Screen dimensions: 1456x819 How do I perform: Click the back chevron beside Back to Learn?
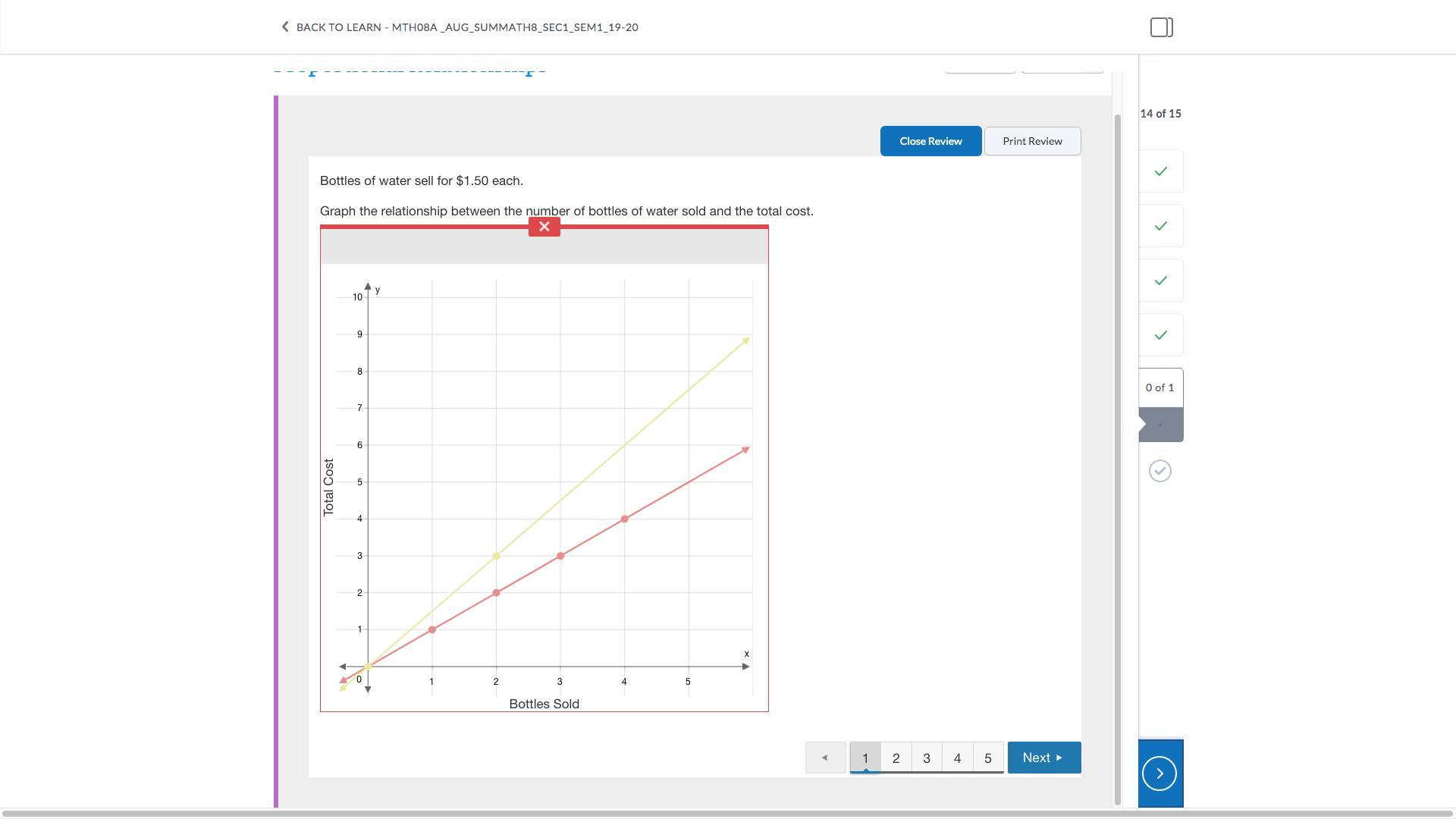tap(285, 27)
